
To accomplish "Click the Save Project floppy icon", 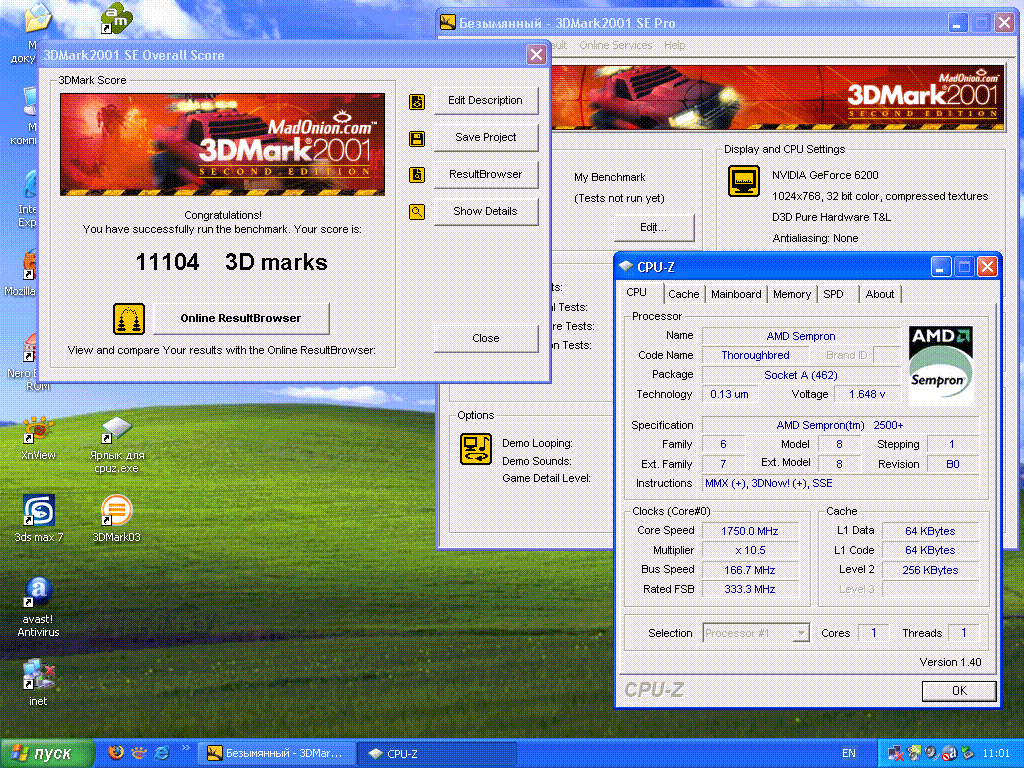I will [417, 138].
